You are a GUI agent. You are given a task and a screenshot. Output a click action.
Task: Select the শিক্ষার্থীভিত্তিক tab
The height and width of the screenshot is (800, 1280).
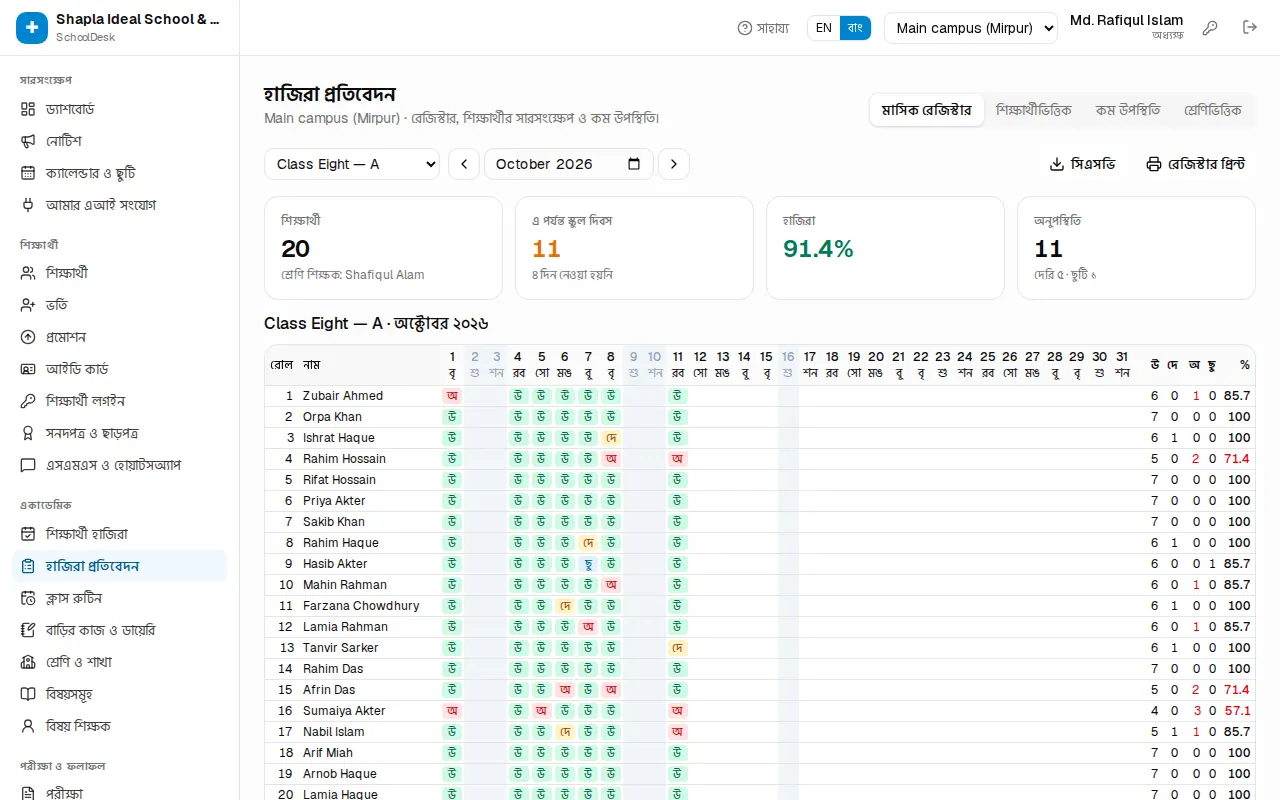click(1034, 110)
